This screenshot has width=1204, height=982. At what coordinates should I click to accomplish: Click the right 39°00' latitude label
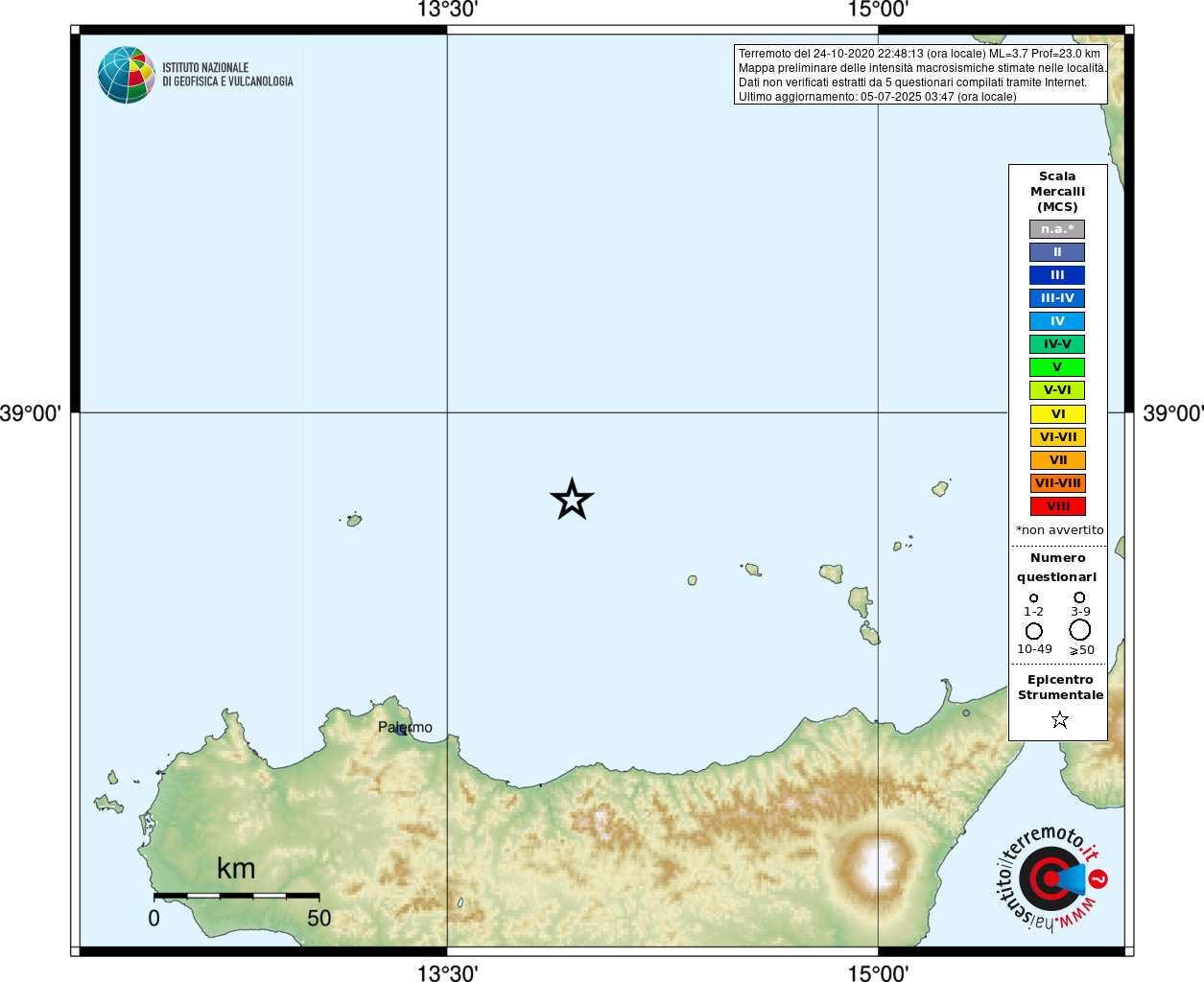[x=1172, y=413]
